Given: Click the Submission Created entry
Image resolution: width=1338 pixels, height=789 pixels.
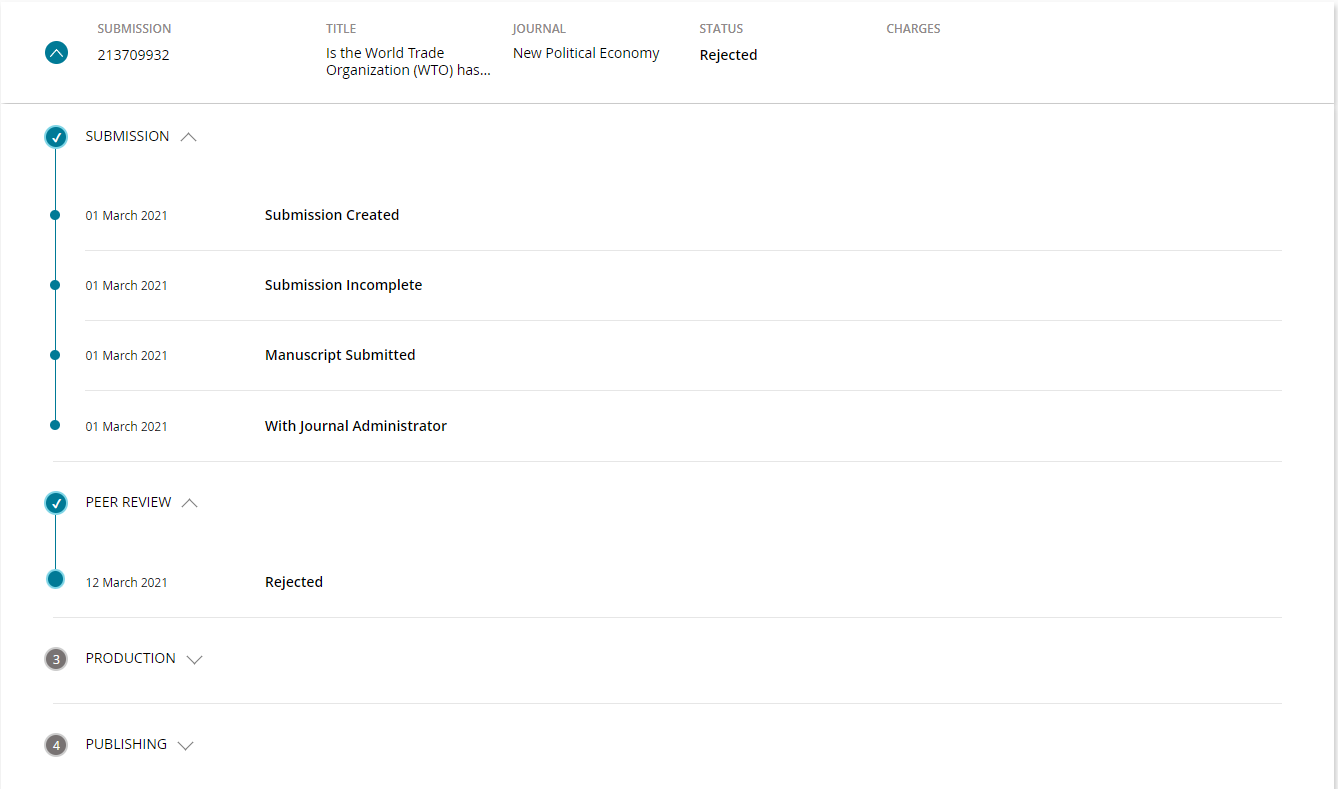Looking at the screenshot, I should 332,215.
